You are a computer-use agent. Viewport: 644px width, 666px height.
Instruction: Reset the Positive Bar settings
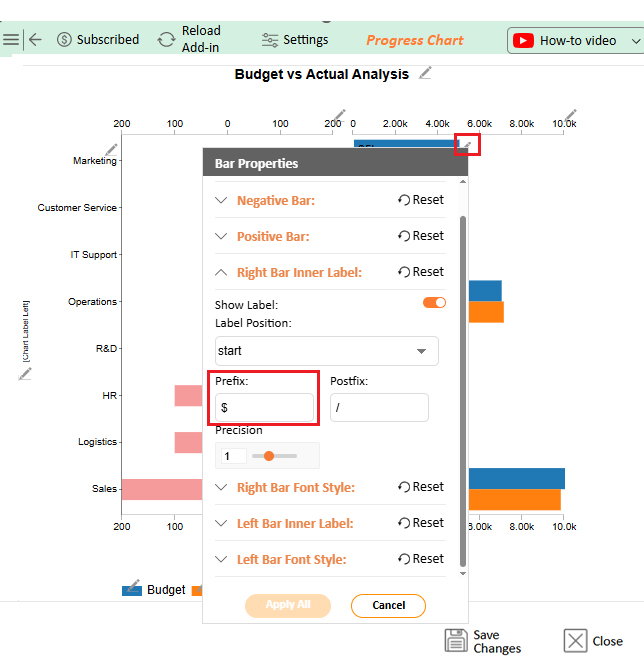click(421, 236)
